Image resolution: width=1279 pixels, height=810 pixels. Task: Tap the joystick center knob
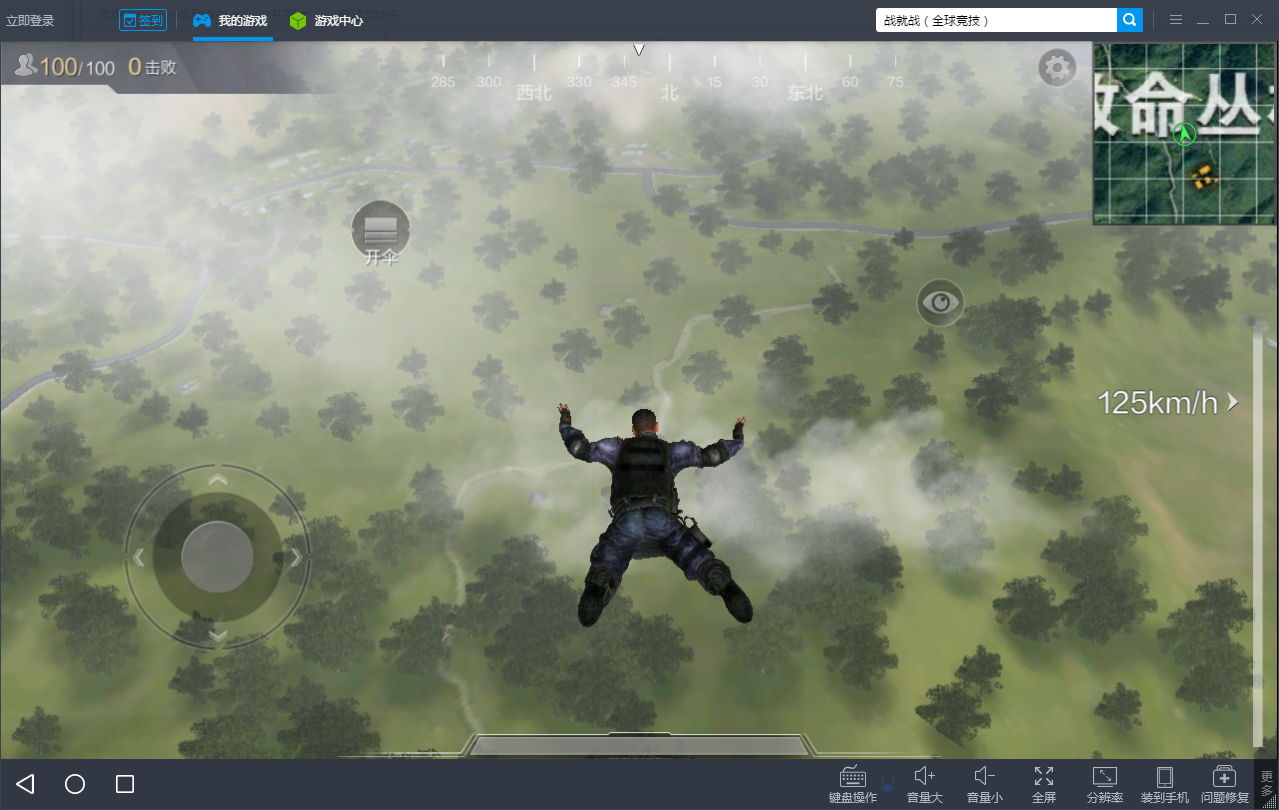point(217,557)
